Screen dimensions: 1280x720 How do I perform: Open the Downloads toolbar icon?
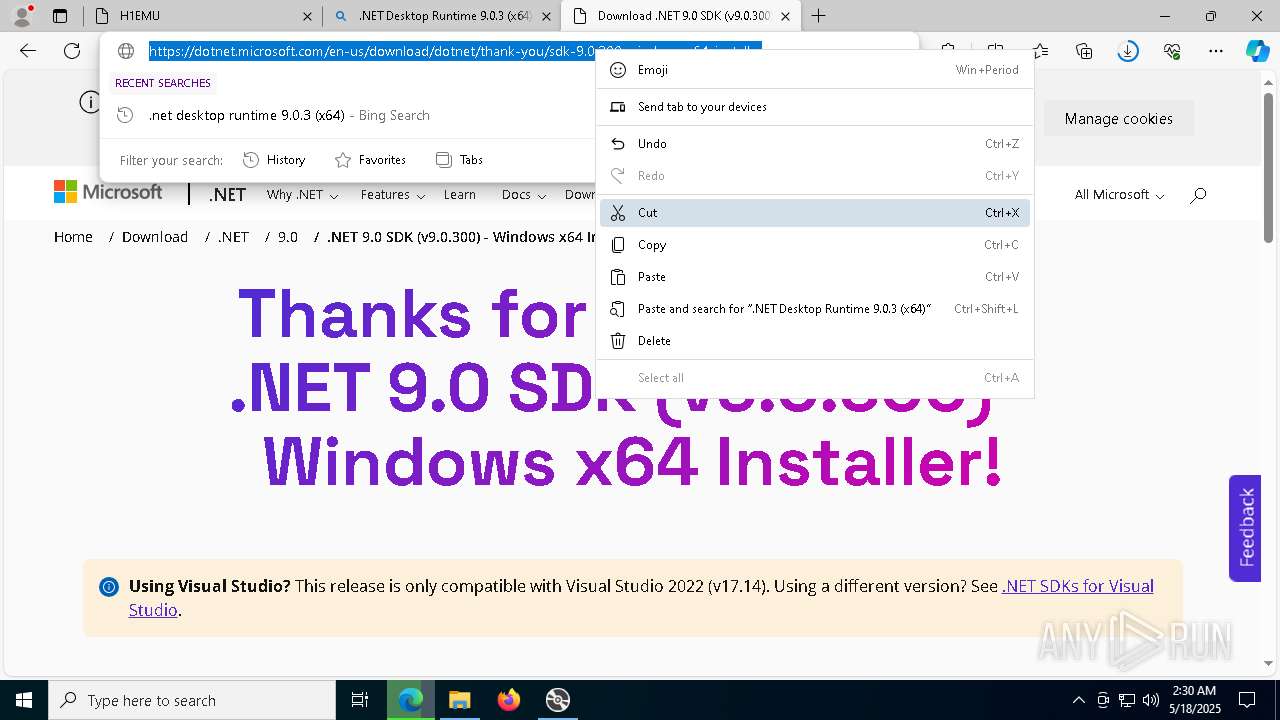1128,51
